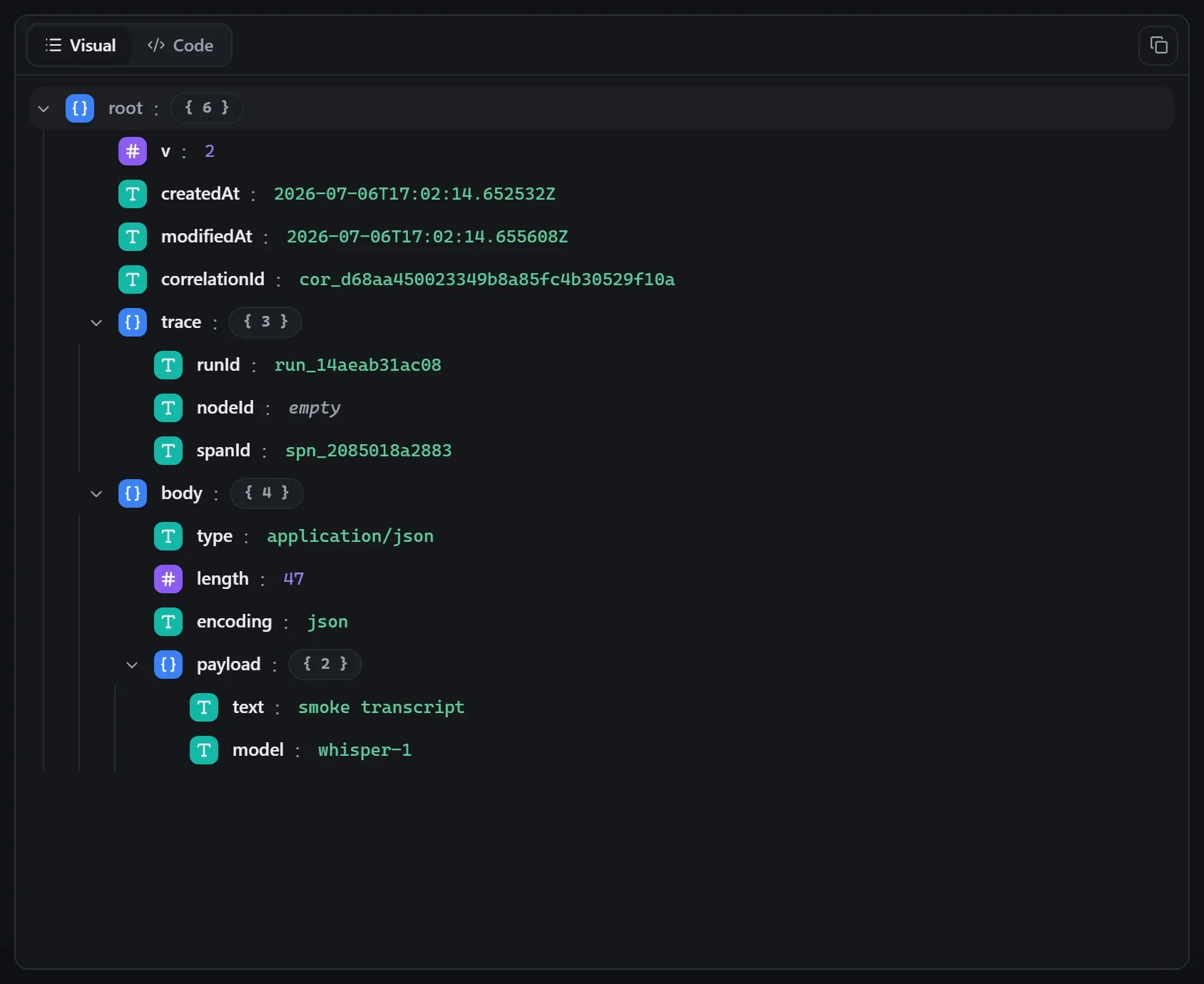This screenshot has height=984, width=1204.
Task: Click the v value 2
Action: [210, 151]
